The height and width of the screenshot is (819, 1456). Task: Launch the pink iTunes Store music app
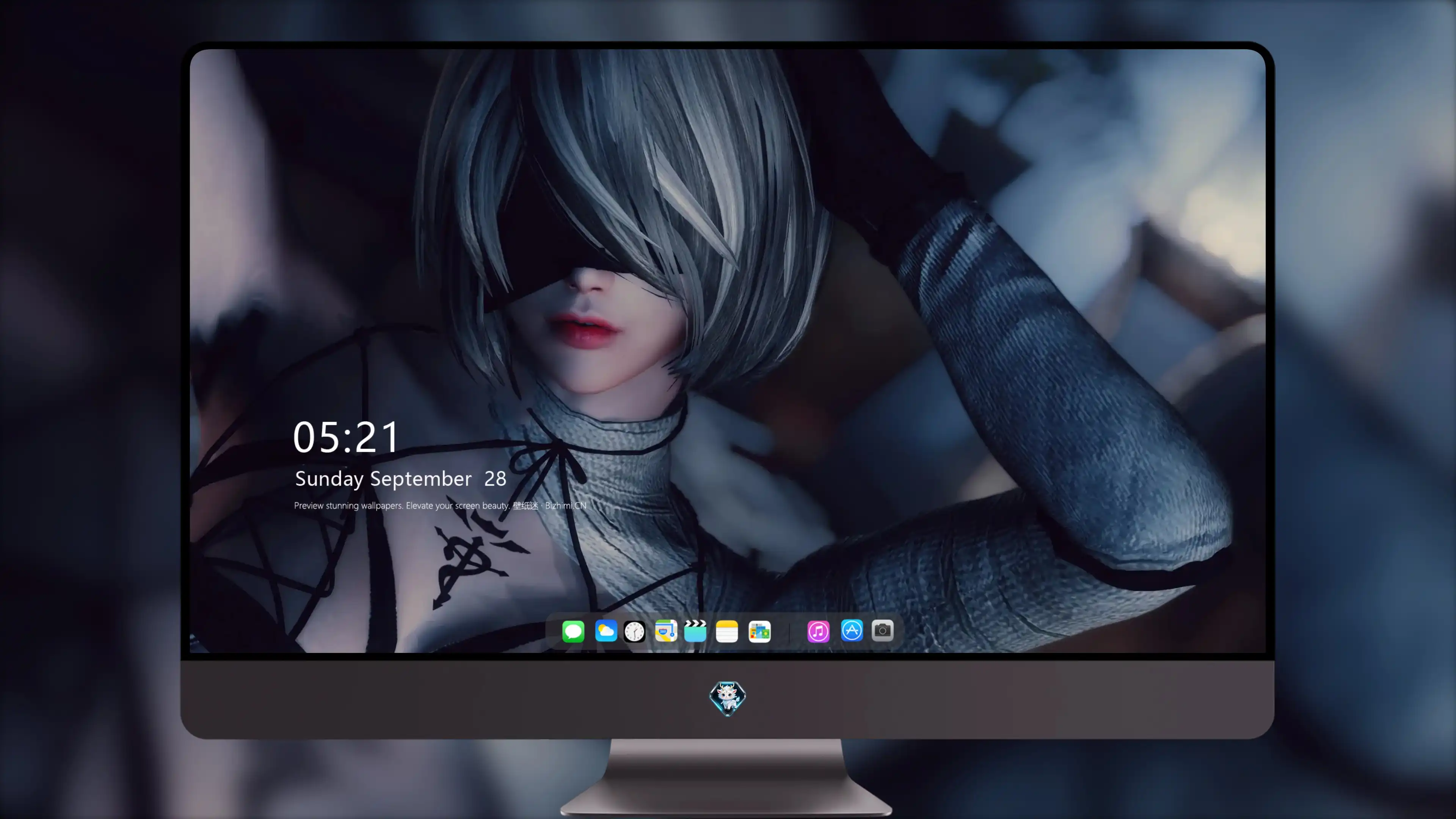pyautogui.click(x=819, y=631)
